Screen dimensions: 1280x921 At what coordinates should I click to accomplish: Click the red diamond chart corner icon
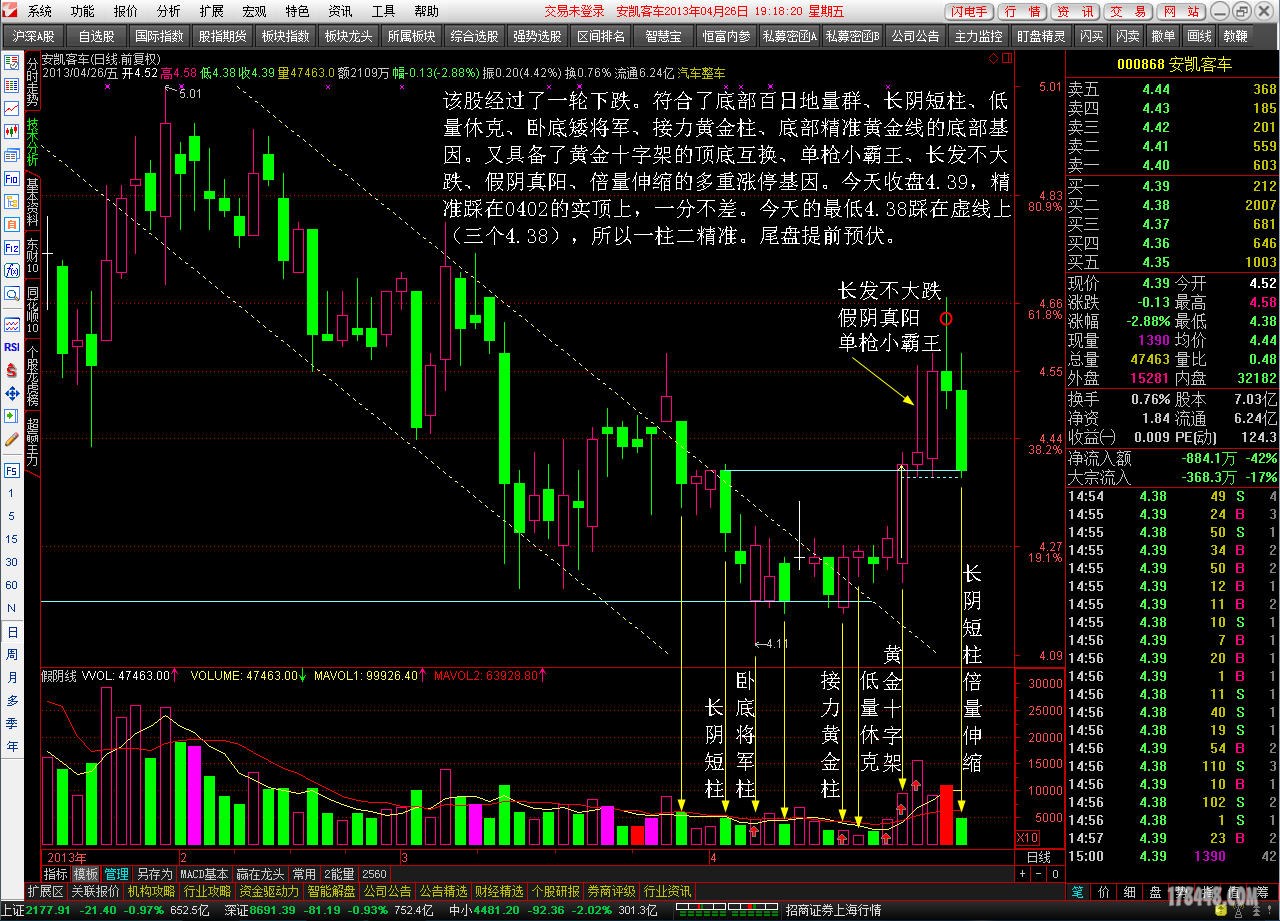tap(993, 59)
